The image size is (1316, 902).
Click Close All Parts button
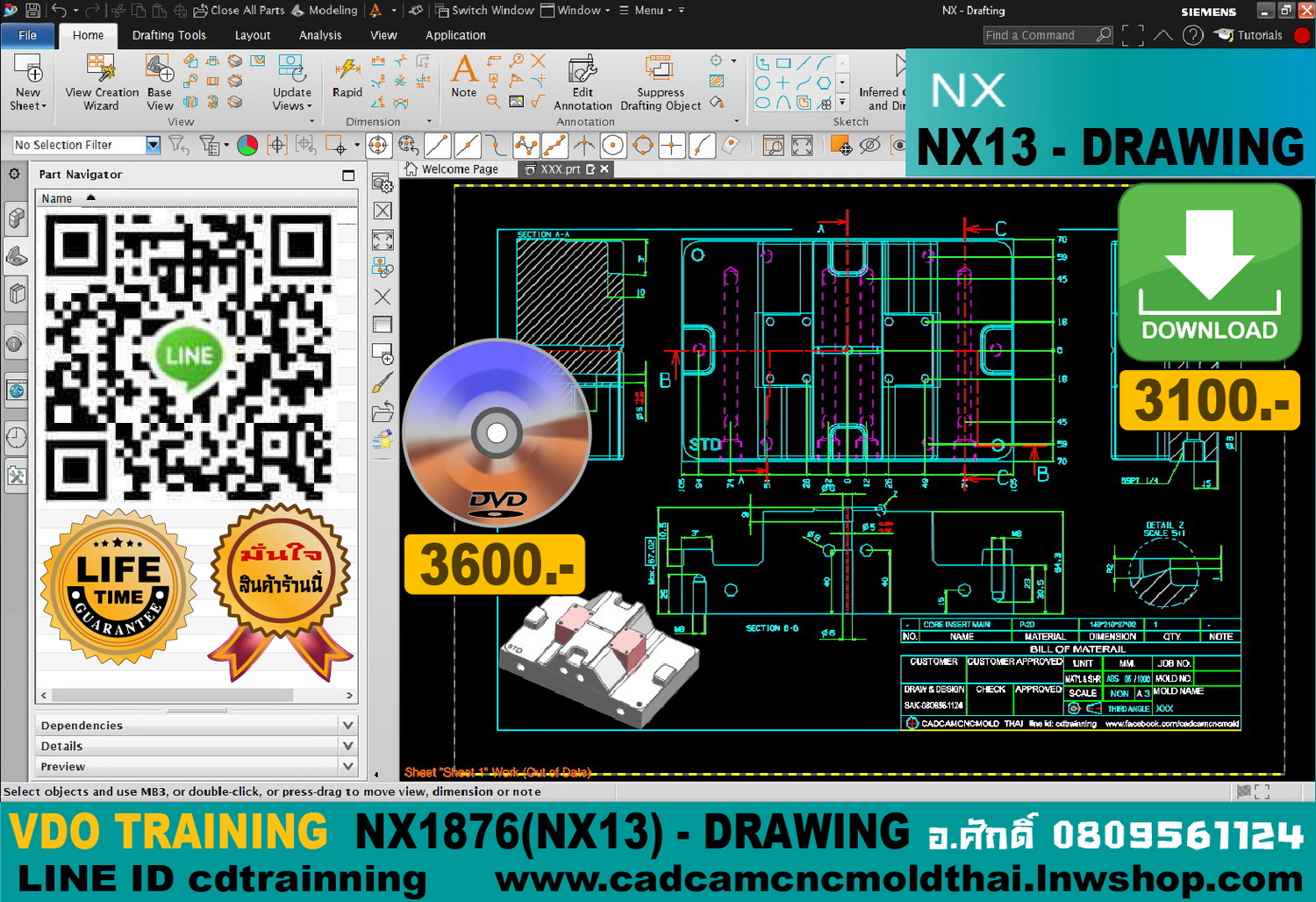pyautogui.click(x=239, y=11)
